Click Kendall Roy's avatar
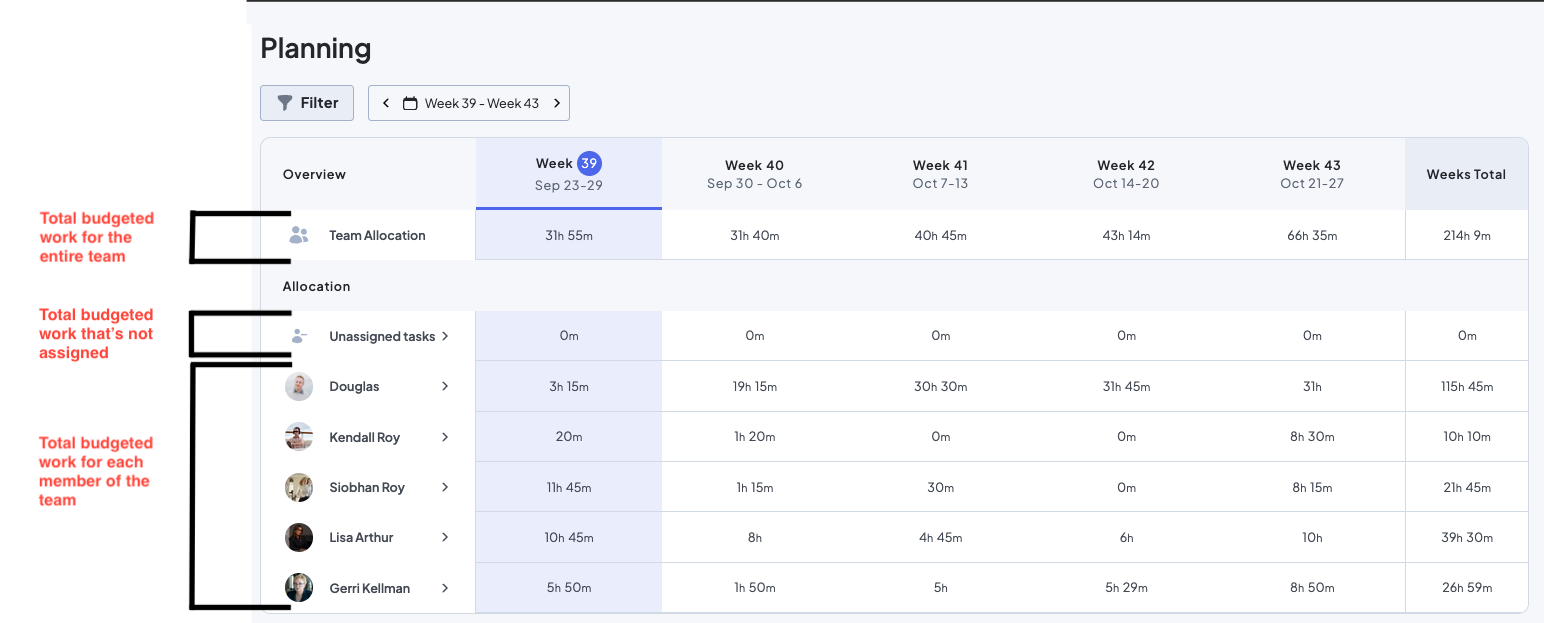This screenshot has width=1544, height=623. tap(299, 437)
